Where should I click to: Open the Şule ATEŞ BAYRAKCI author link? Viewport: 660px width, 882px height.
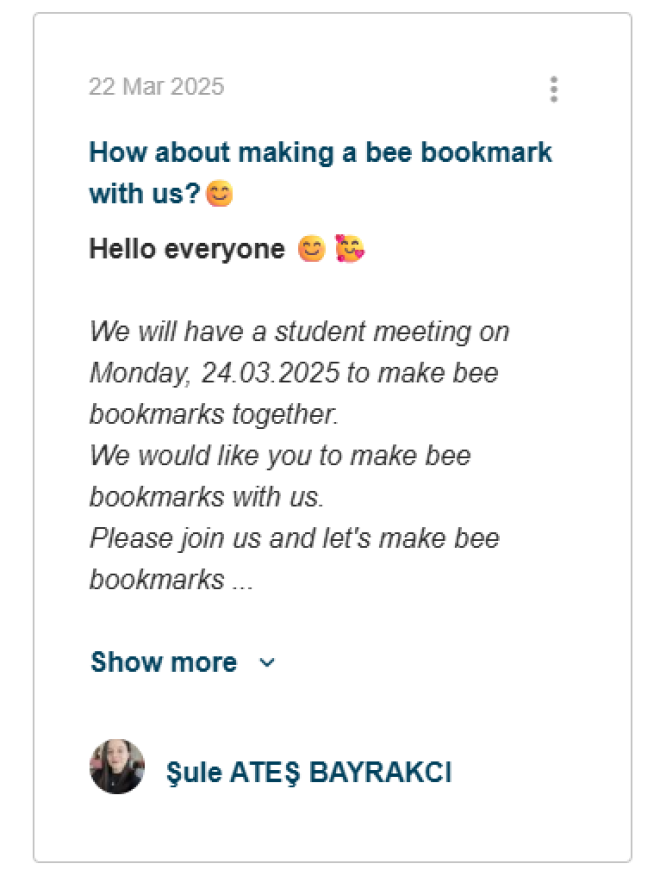click(308, 772)
